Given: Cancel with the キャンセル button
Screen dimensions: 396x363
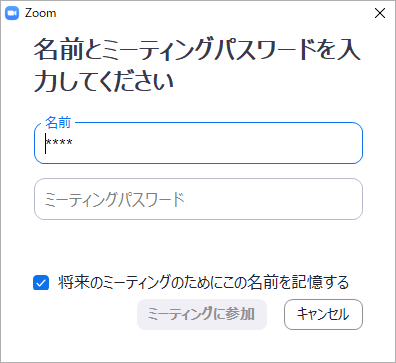Looking at the screenshot, I should coord(323,314).
